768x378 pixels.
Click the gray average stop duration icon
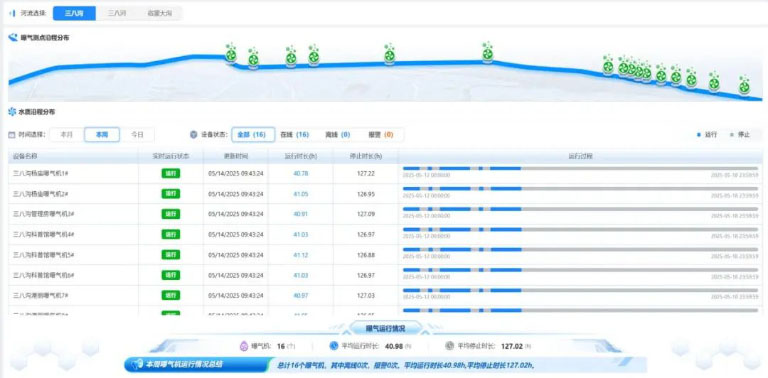[x=450, y=346]
